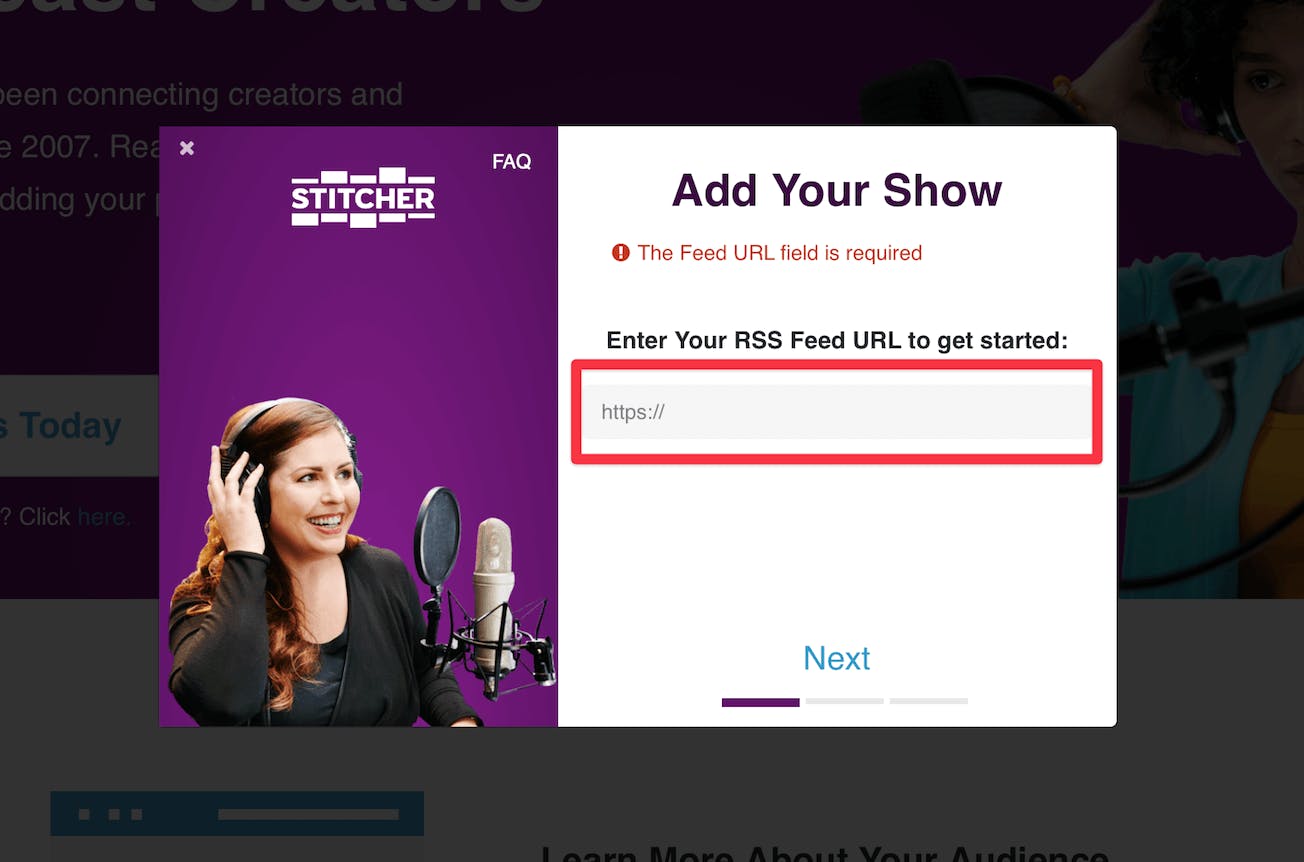
Task: Click the 'Add Your Show' heading
Action: 836,190
